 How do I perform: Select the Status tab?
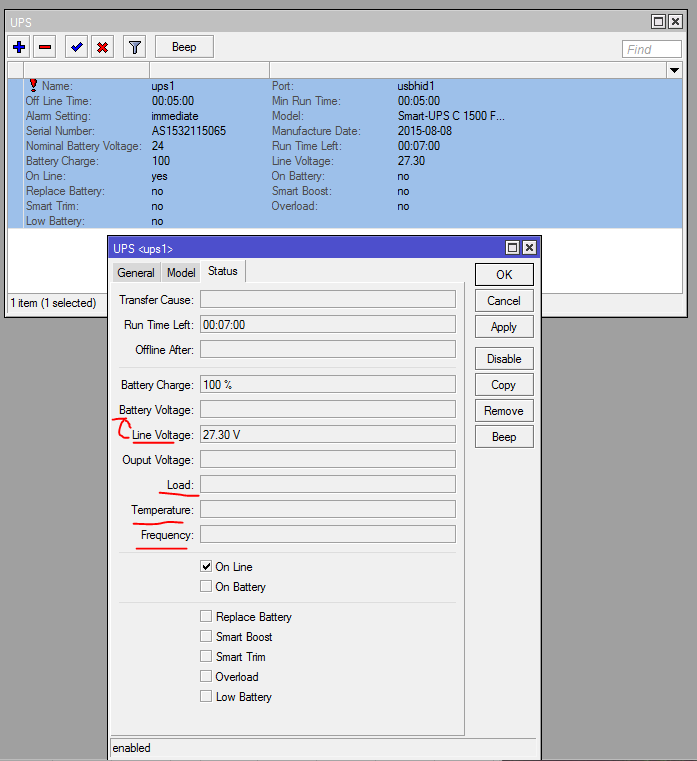(223, 271)
